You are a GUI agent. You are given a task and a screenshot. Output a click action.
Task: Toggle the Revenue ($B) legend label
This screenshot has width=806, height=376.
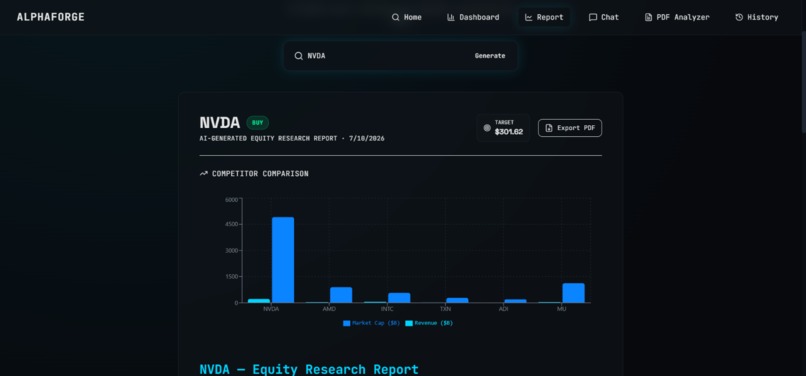pos(434,324)
